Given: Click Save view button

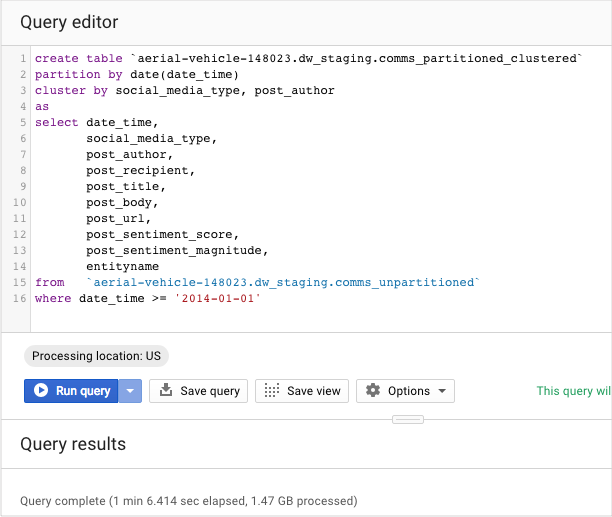Looking at the screenshot, I should (302, 391).
